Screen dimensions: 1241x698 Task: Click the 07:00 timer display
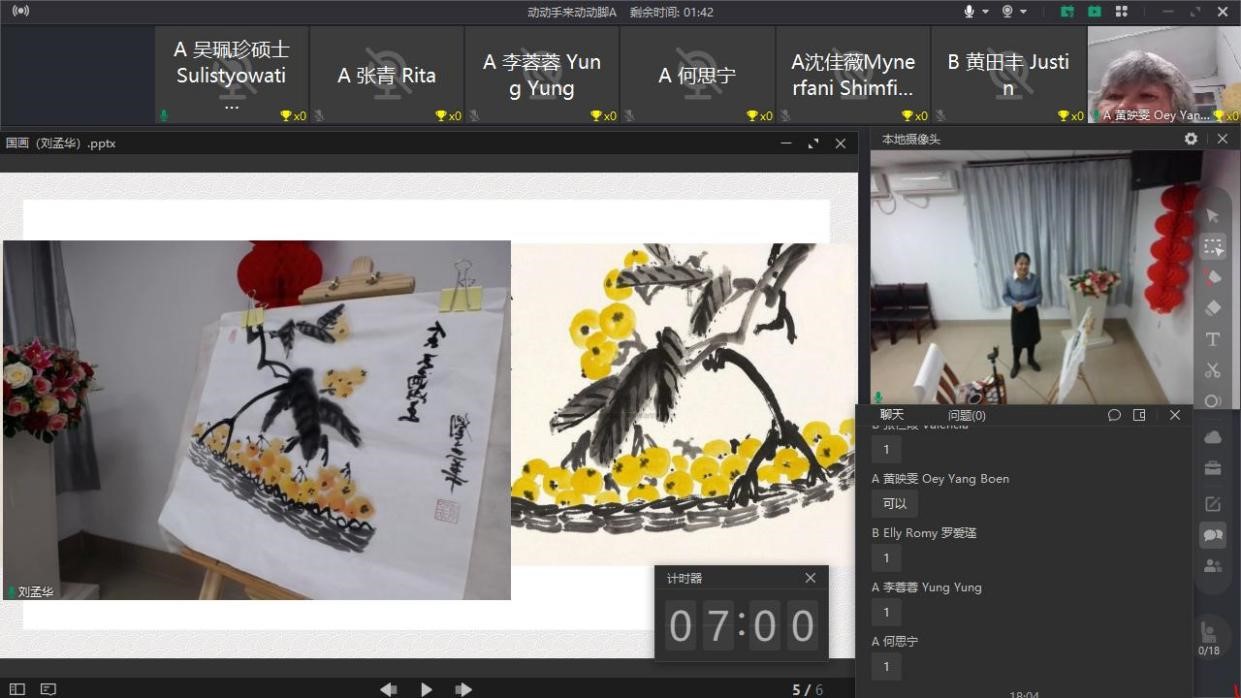point(741,626)
